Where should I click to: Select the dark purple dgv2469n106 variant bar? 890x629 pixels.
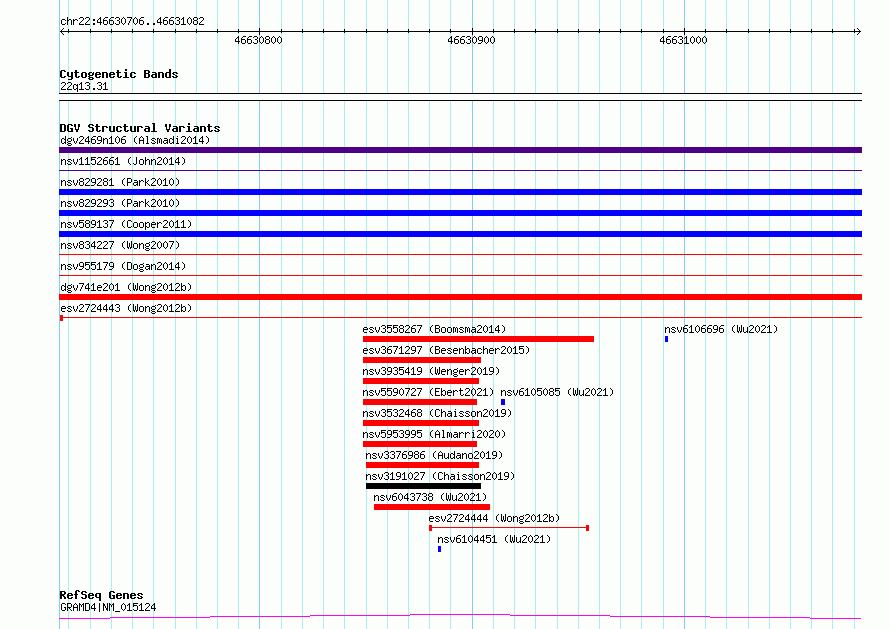[460, 150]
